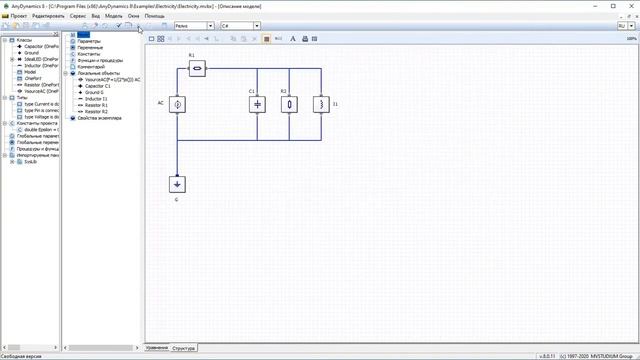Click the table icon right of the printer icon
Screen dimensions: 640x360
[x=314, y=39]
